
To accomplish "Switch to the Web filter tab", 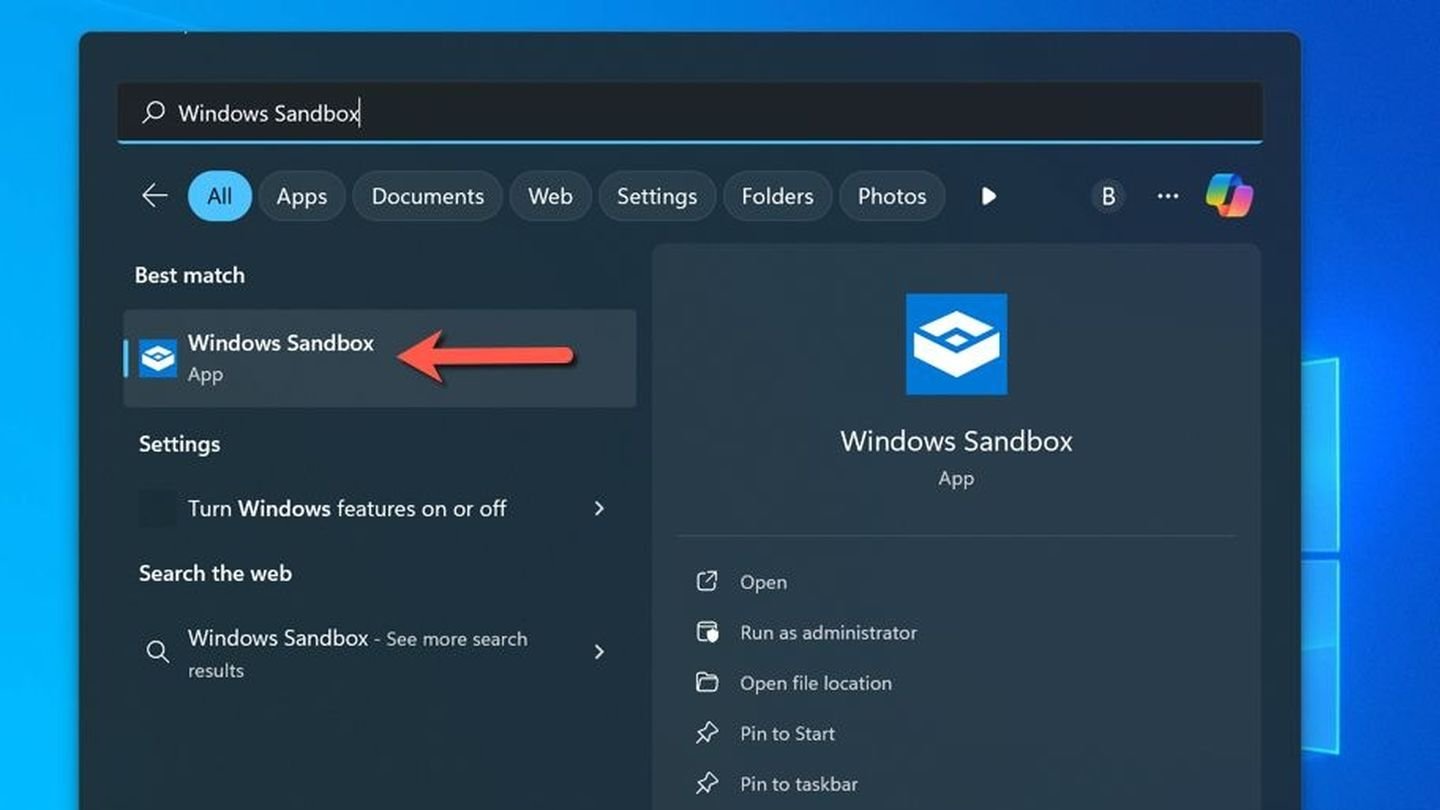I will click(550, 196).
